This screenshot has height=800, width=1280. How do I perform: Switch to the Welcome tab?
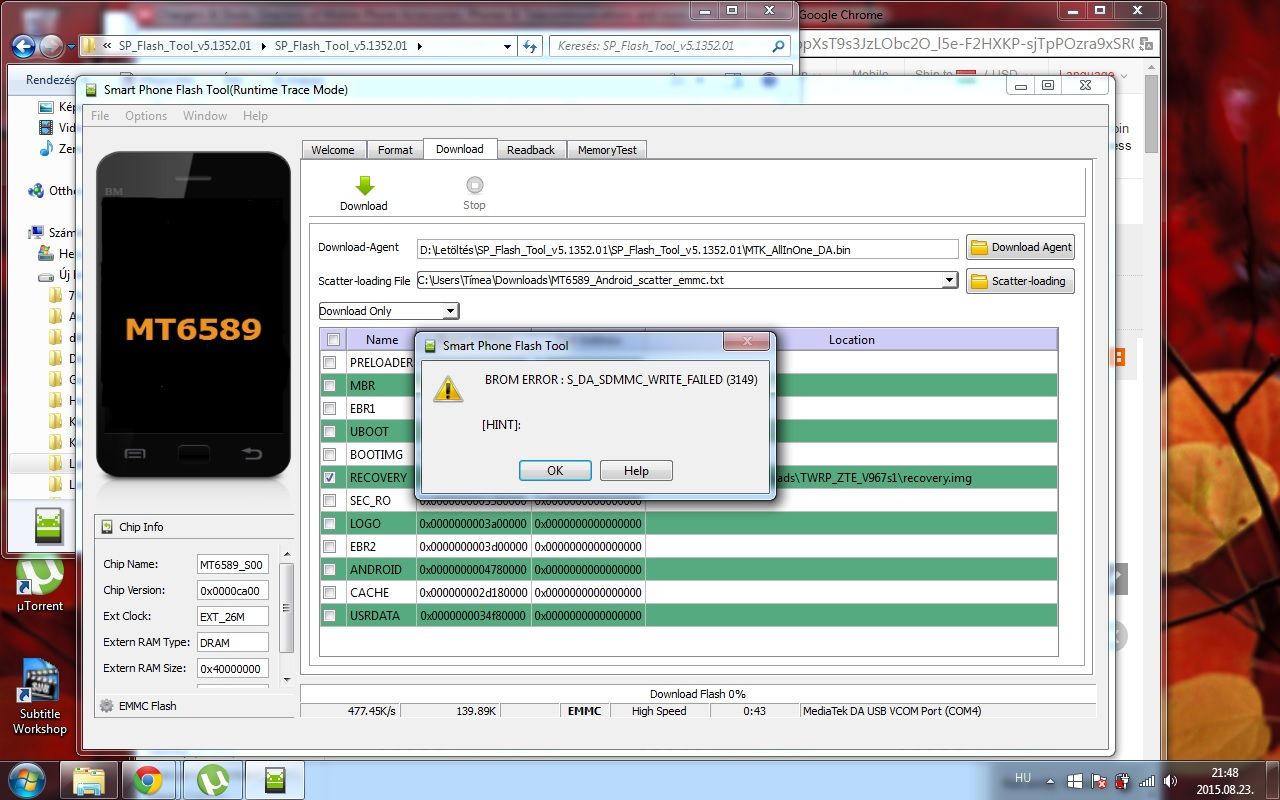[x=333, y=150]
